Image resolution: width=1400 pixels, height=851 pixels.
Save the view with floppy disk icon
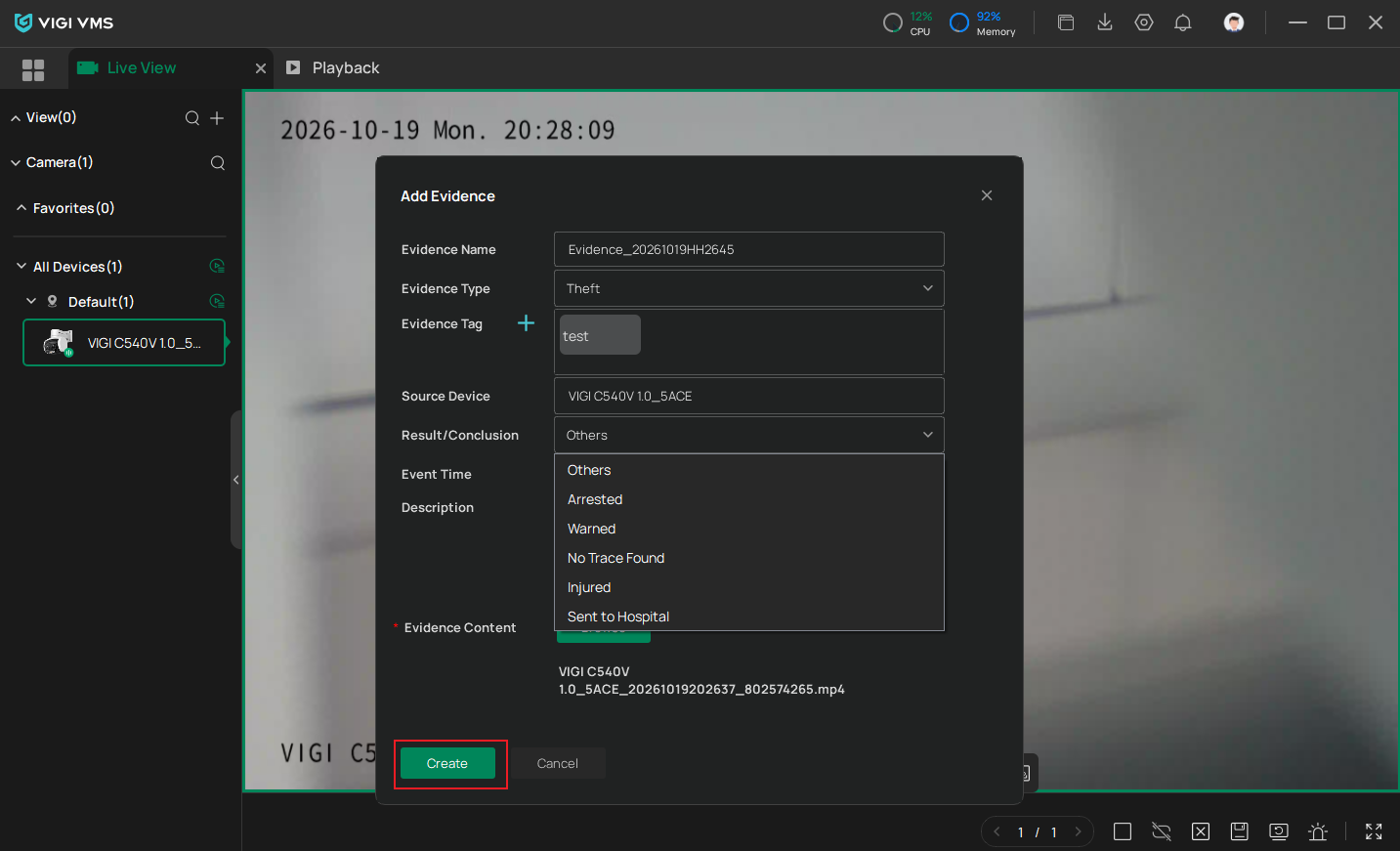pos(1240,831)
